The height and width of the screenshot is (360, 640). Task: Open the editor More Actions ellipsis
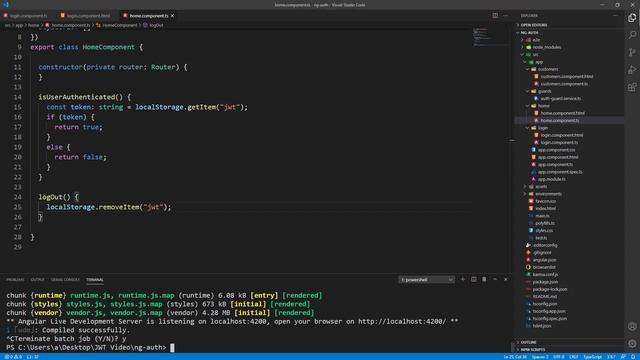(506, 16)
